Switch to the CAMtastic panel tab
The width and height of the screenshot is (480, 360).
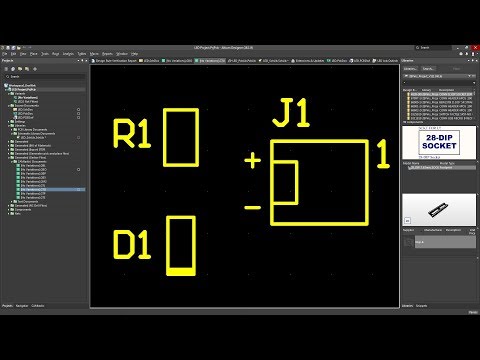point(38,306)
